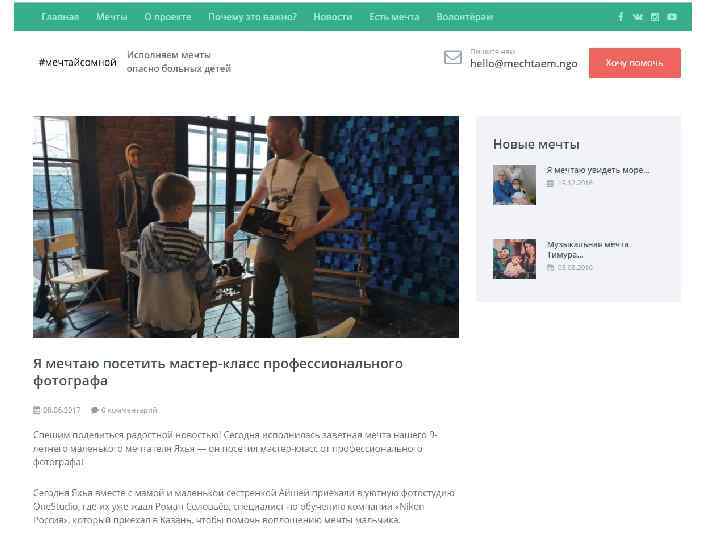
Task: Open the Instagram social icon
Action: click(655, 17)
